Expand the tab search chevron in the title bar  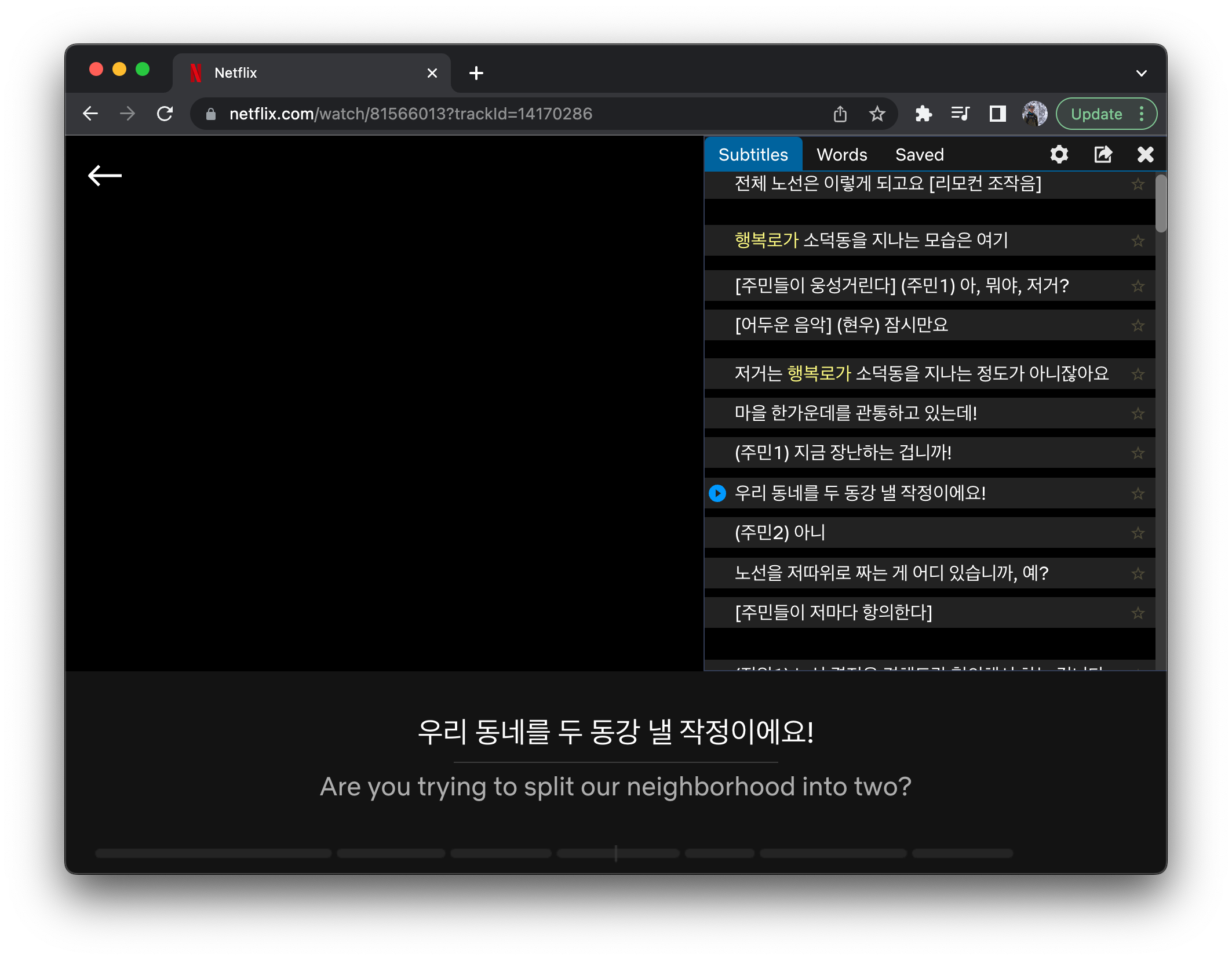(x=1141, y=73)
